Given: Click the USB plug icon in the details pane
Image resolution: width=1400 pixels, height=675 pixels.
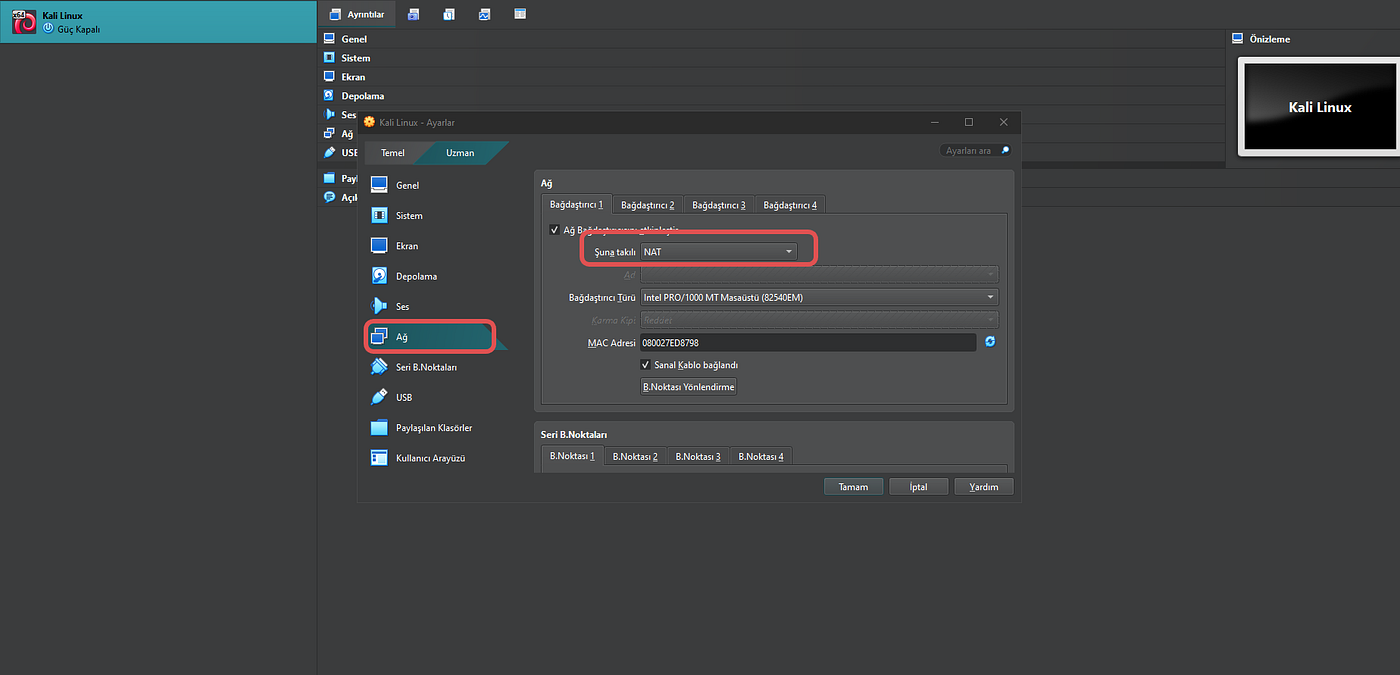Looking at the screenshot, I should (x=329, y=152).
